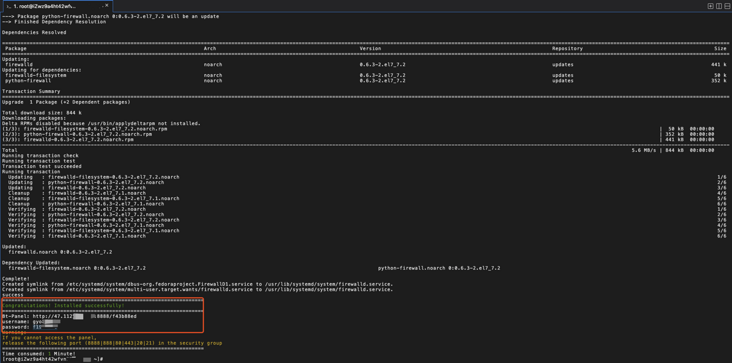Viewport: 732px width, 363px height.
Task: Click the Package column header
Action: [x=16, y=49]
